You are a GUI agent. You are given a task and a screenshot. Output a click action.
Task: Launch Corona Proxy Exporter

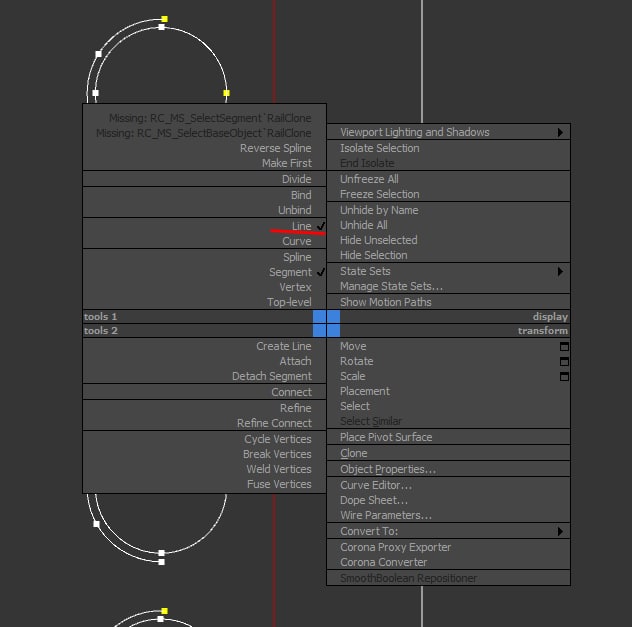tap(395, 547)
